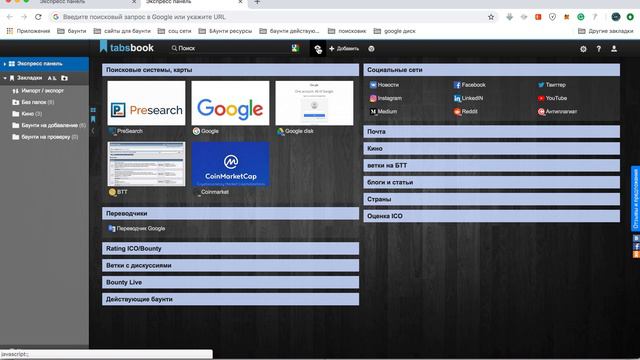Open the Отзывы и предложения feedback tab
This screenshot has width=640, height=360.
[x=636, y=199]
